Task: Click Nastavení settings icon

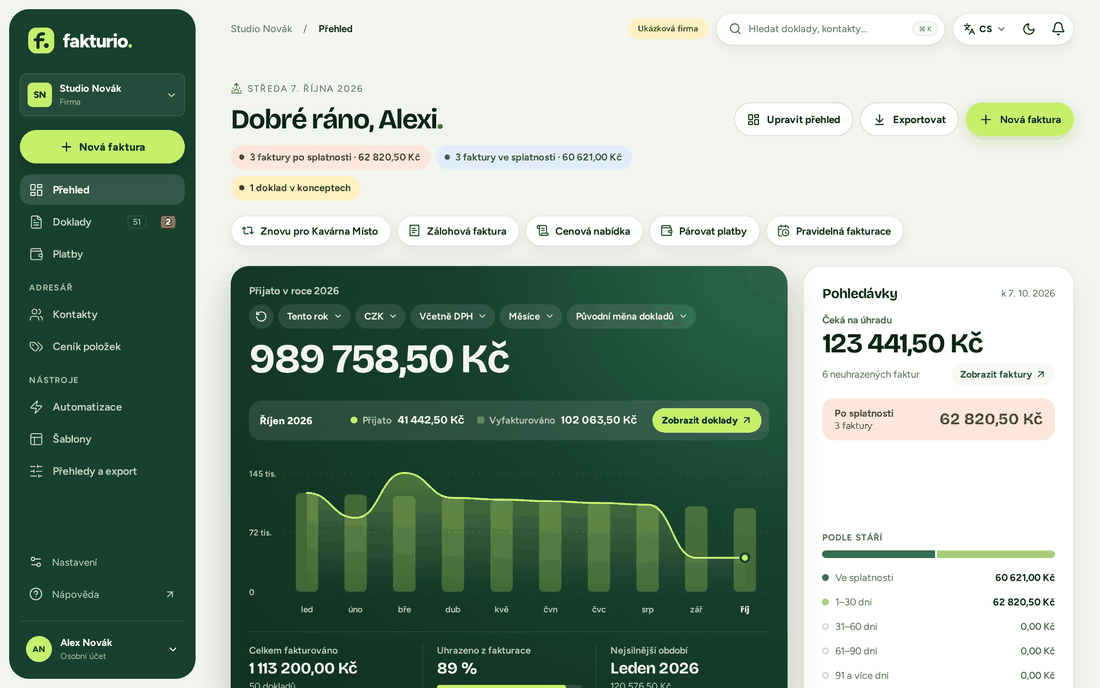Action: (x=36, y=562)
